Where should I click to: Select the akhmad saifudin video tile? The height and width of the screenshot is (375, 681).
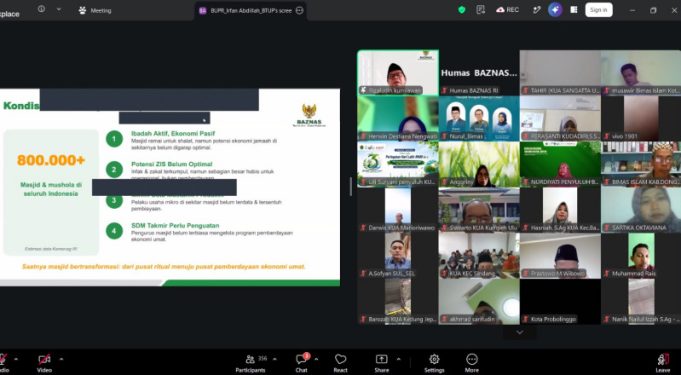[479, 302]
